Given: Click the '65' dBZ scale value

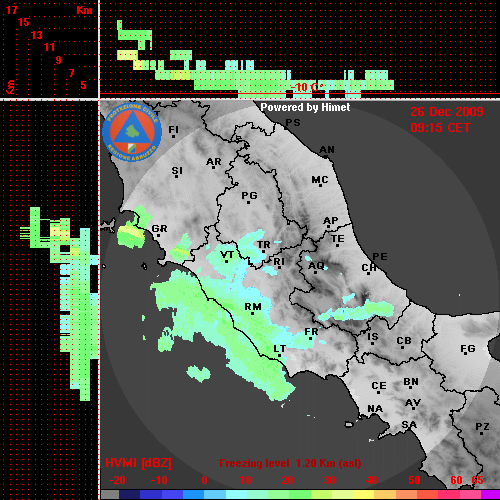Looking at the screenshot, I should [x=477, y=480].
